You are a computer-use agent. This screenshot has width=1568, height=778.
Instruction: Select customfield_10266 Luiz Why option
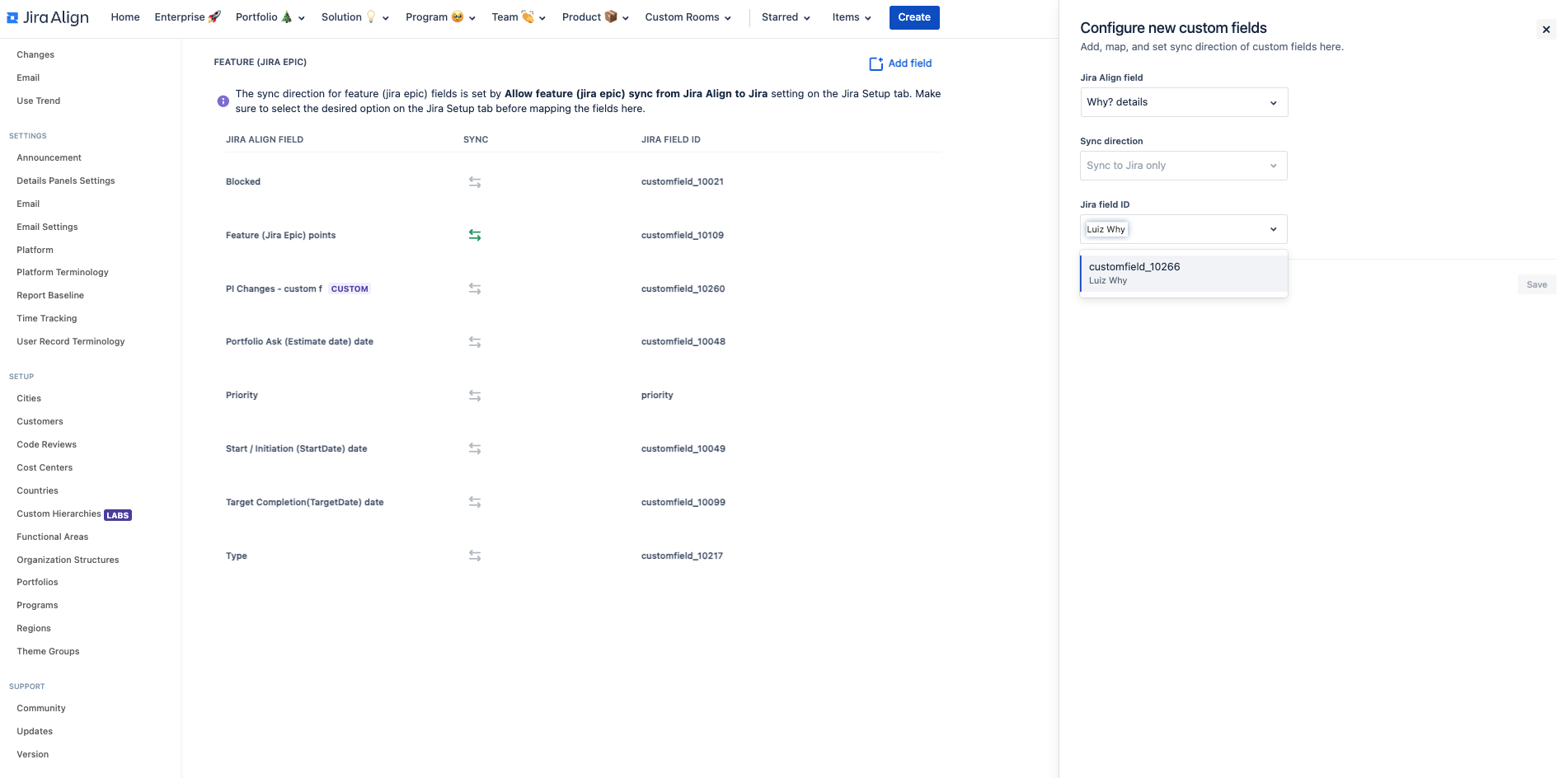point(1184,273)
